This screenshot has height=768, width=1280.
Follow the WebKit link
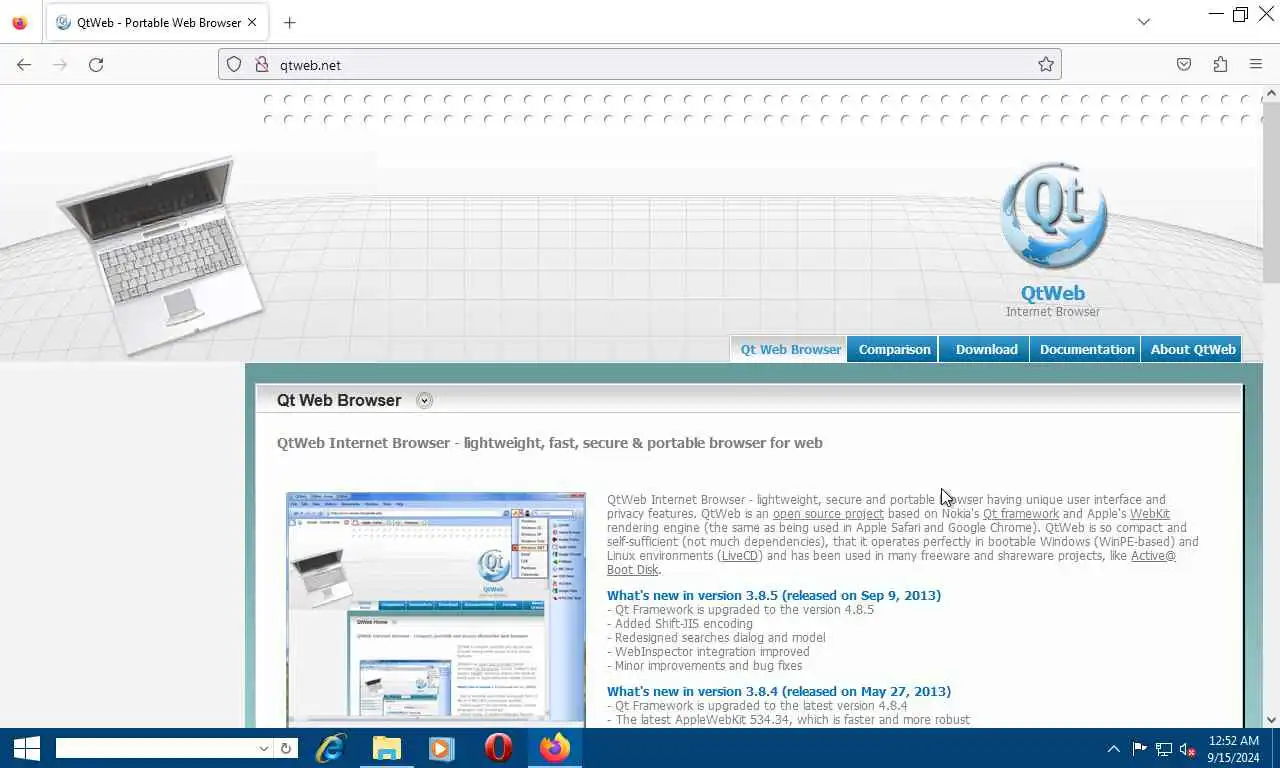[x=1150, y=514]
